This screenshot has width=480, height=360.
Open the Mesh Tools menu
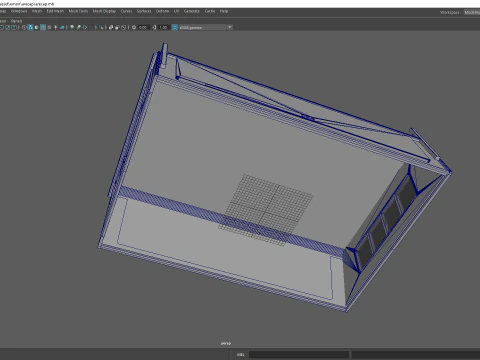[78, 11]
